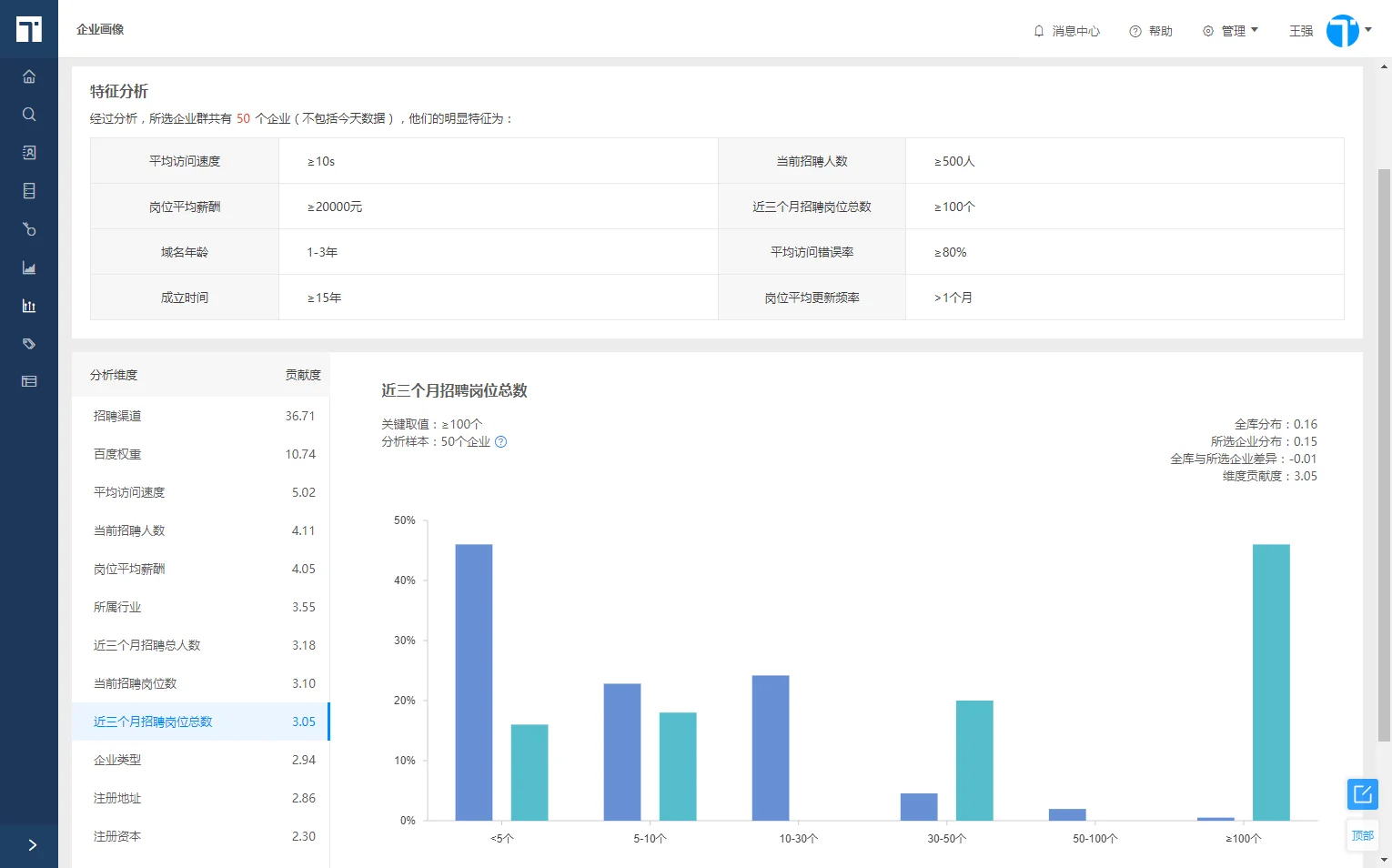1392x868 pixels.
Task: Open the document list icon in sidebar
Action: [29, 190]
